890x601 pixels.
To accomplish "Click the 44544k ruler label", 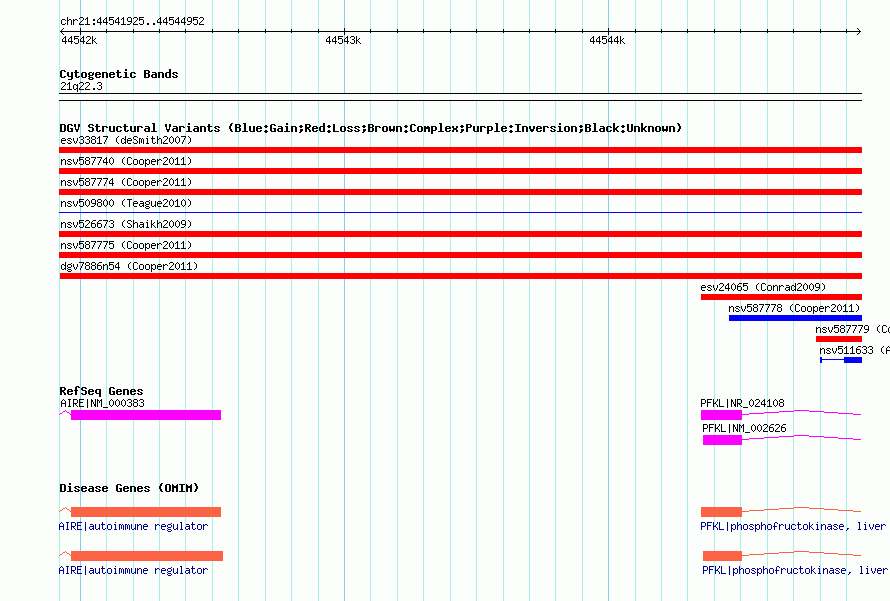I will point(607,40).
